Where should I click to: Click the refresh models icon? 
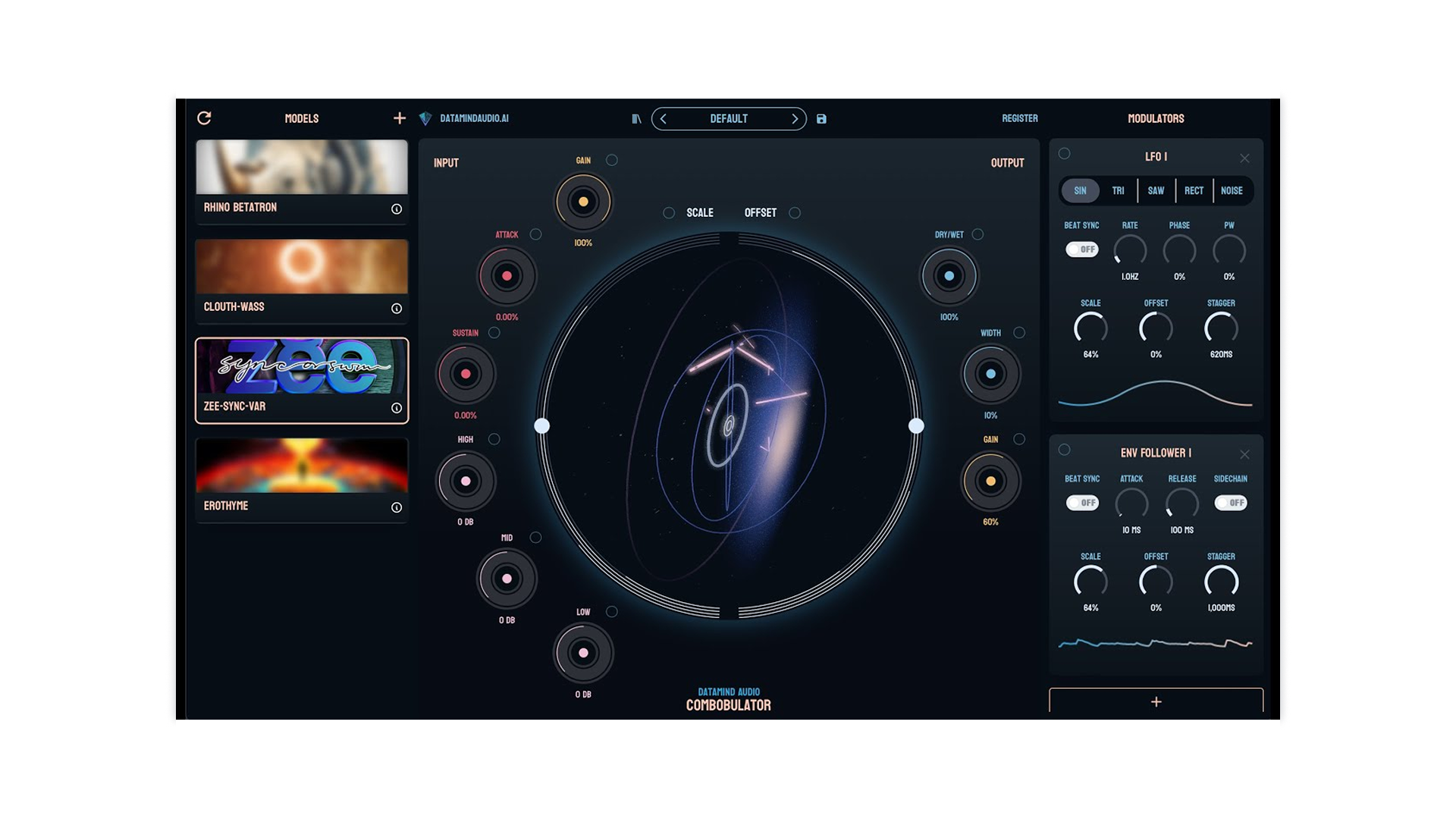tap(204, 118)
